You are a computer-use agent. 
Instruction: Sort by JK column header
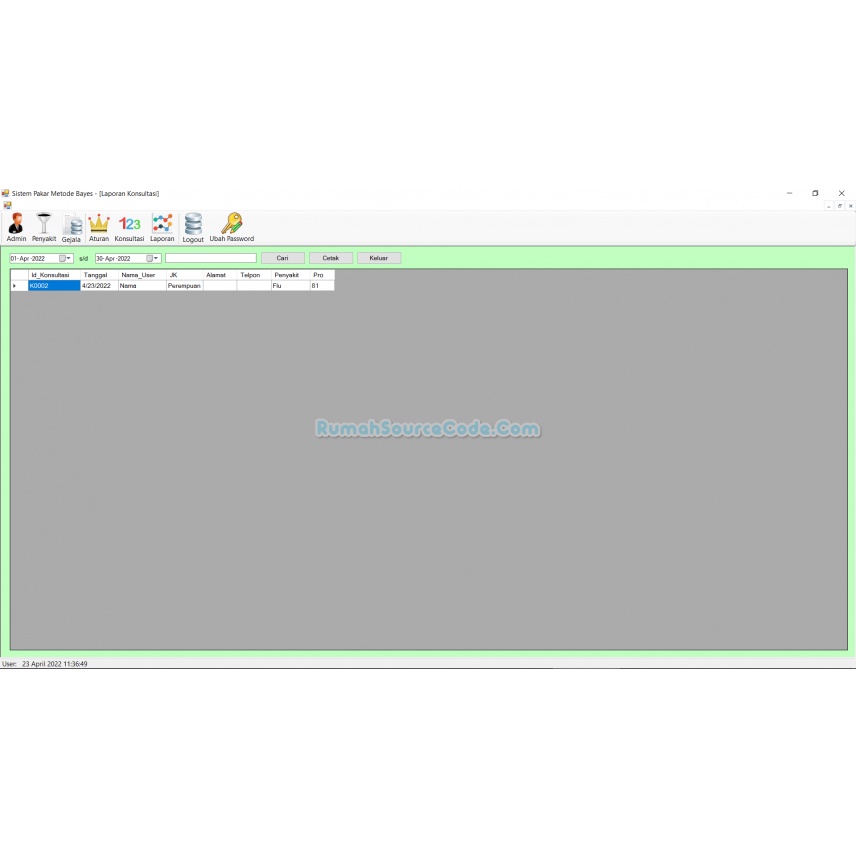(185, 275)
